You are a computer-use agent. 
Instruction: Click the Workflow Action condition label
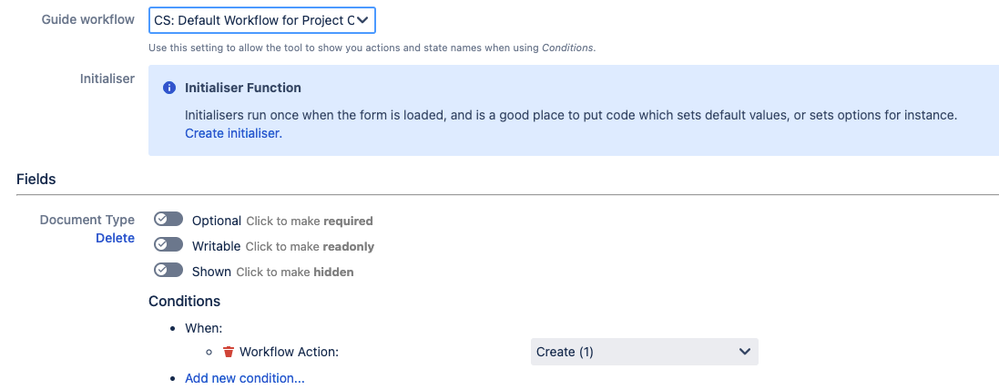tap(289, 352)
